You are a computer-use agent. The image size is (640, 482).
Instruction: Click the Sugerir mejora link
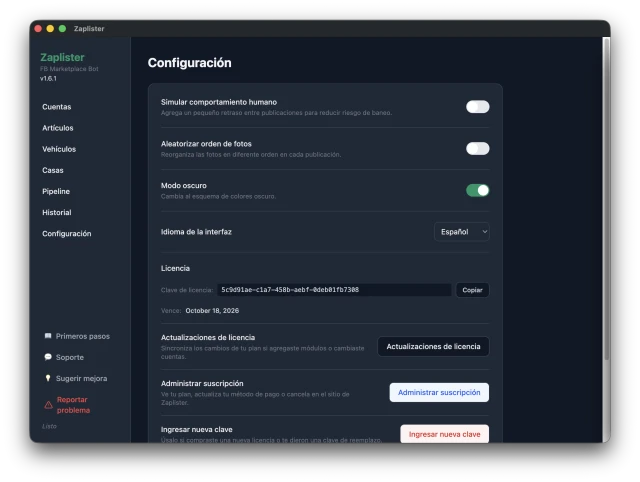82,379
